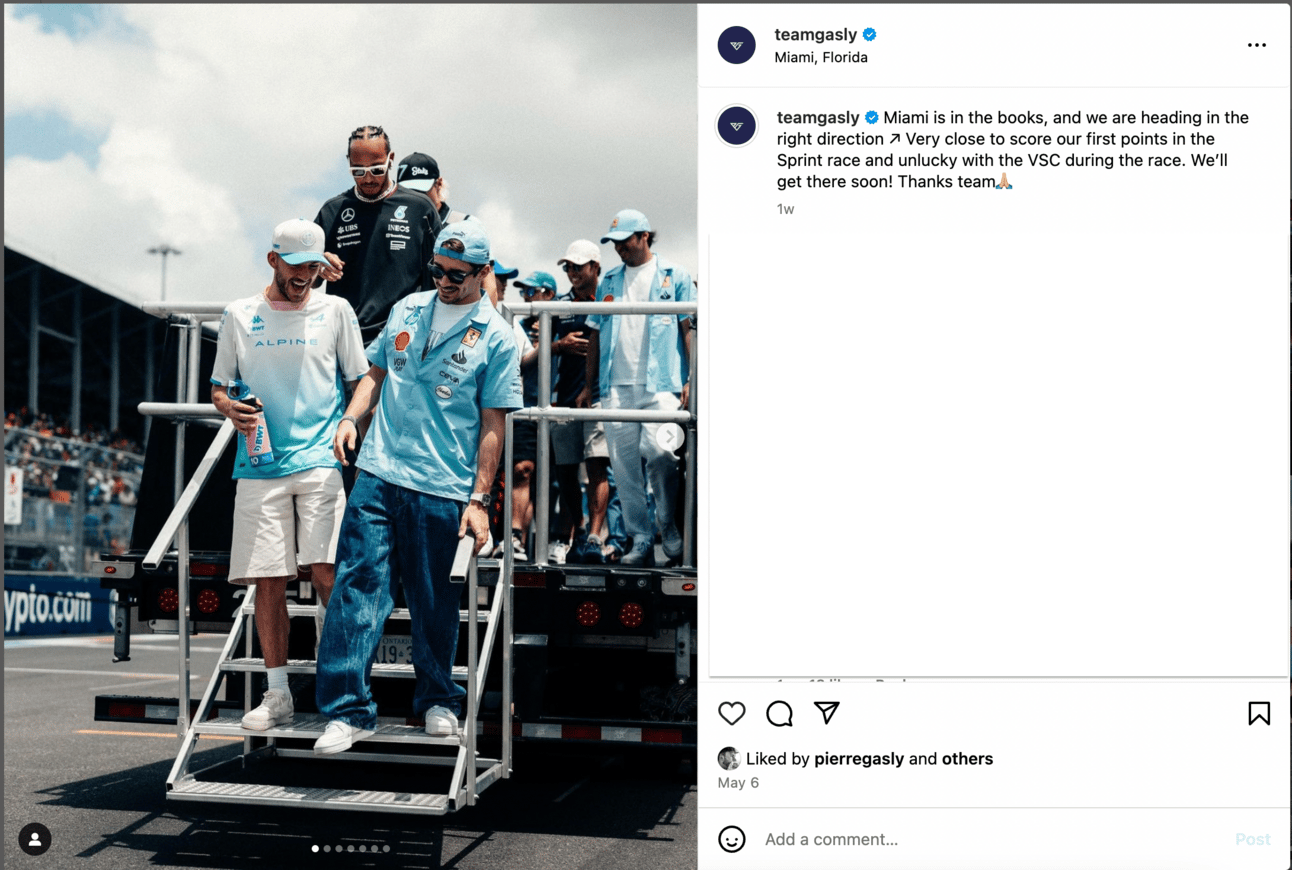Open the Miami, Florida location link
The image size is (1292, 870).
pos(821,58)
